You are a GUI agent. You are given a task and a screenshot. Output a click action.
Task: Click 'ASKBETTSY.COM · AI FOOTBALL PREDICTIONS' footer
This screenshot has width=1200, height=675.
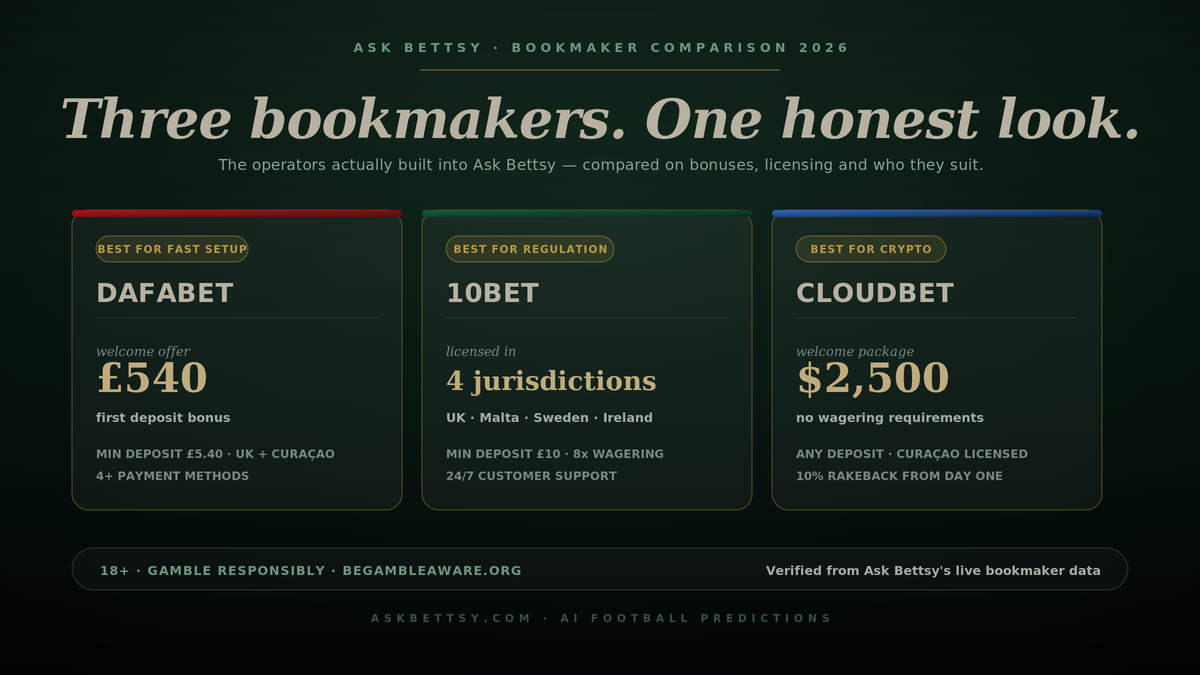pos(601,618)
